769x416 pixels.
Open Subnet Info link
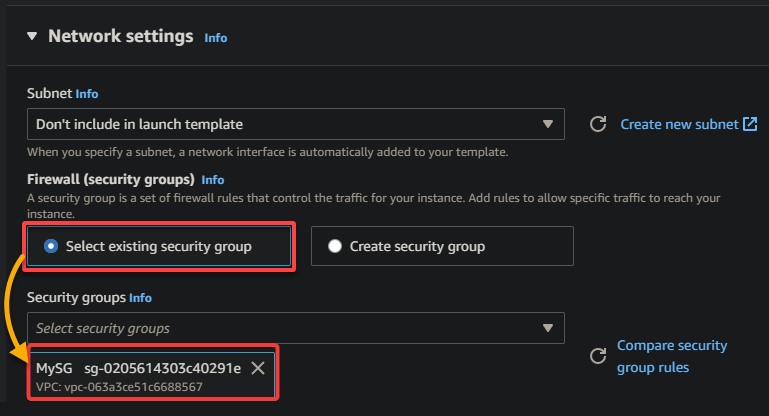[x=87, y=94]
